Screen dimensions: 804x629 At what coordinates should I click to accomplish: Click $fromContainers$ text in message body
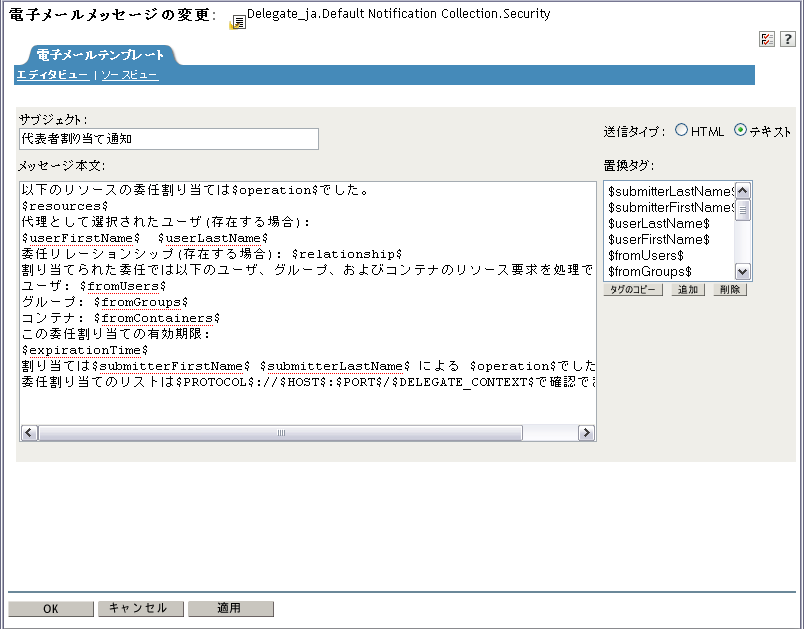157,318
